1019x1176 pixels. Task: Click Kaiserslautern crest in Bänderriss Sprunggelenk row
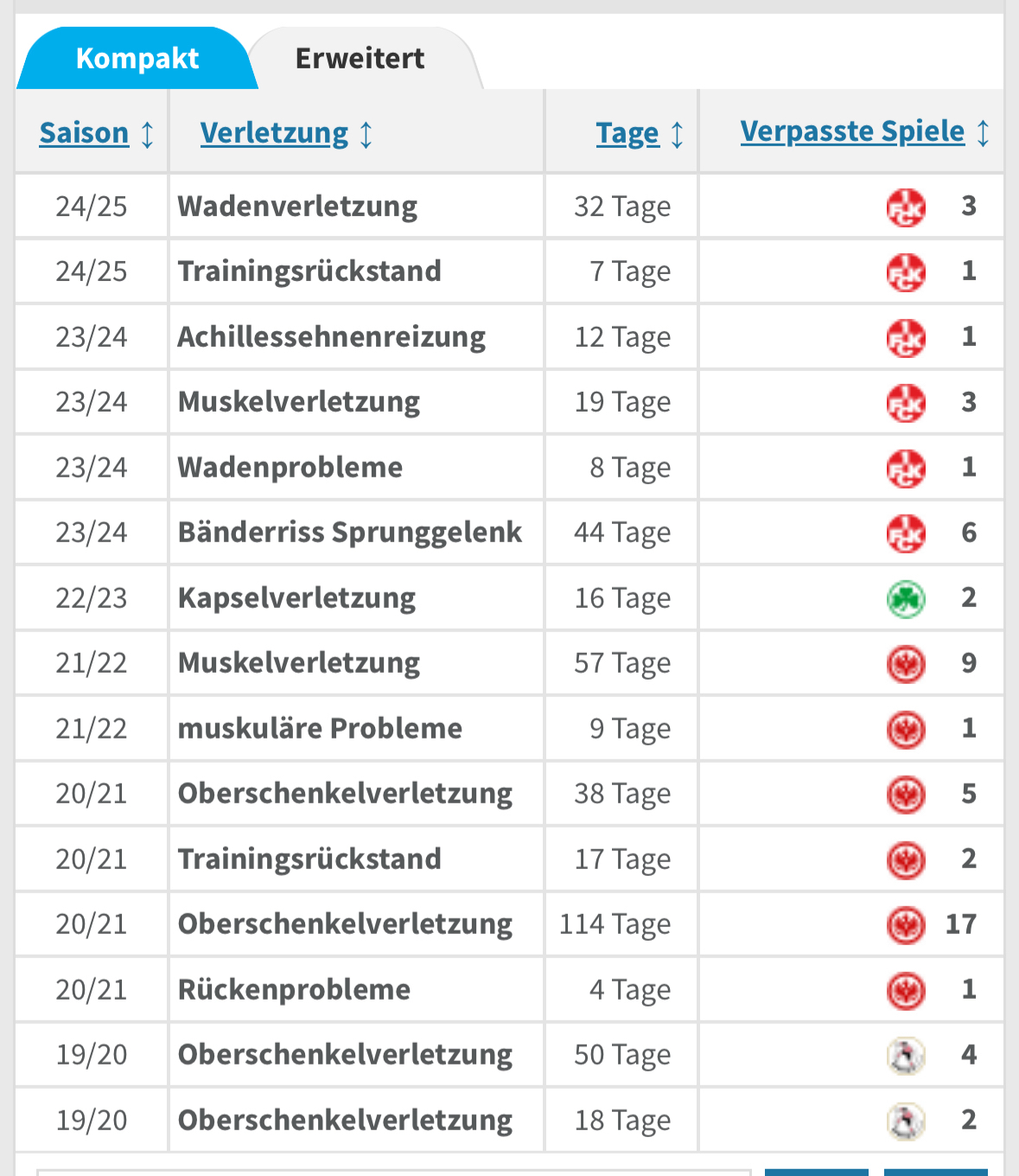click(x=906, y=534)
